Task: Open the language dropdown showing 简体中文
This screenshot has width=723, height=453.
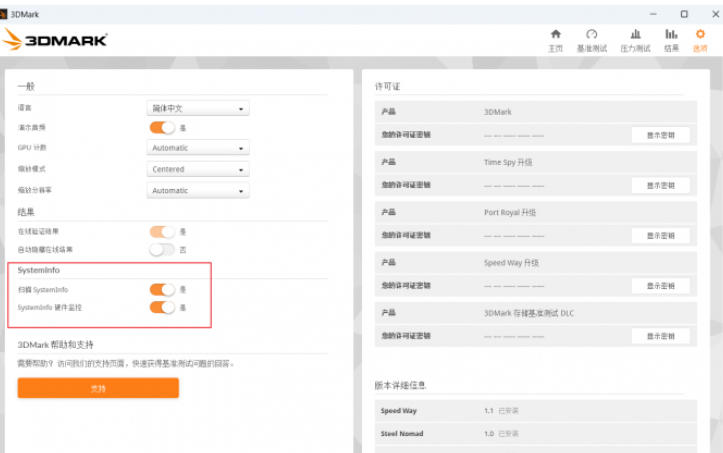Action: coord(198,108)
